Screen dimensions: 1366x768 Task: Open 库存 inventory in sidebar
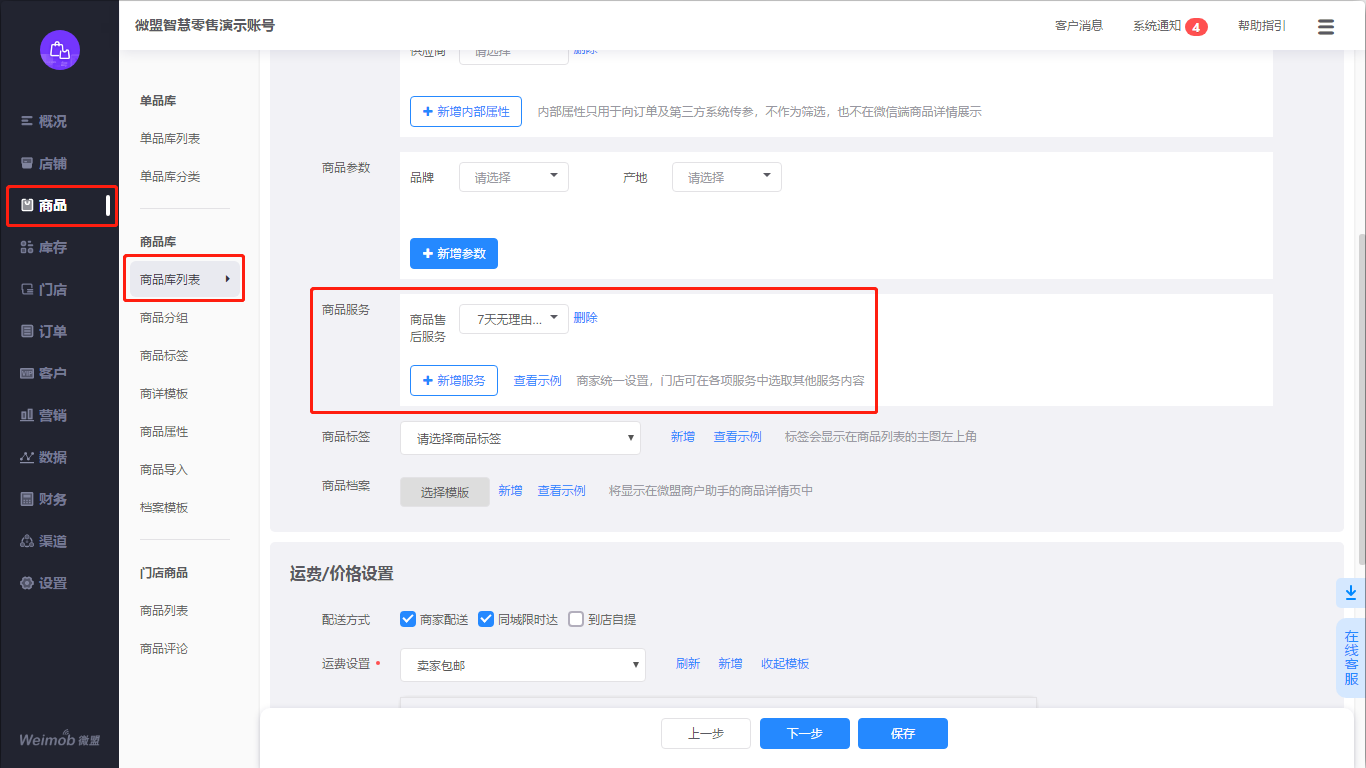coord(44,247)
